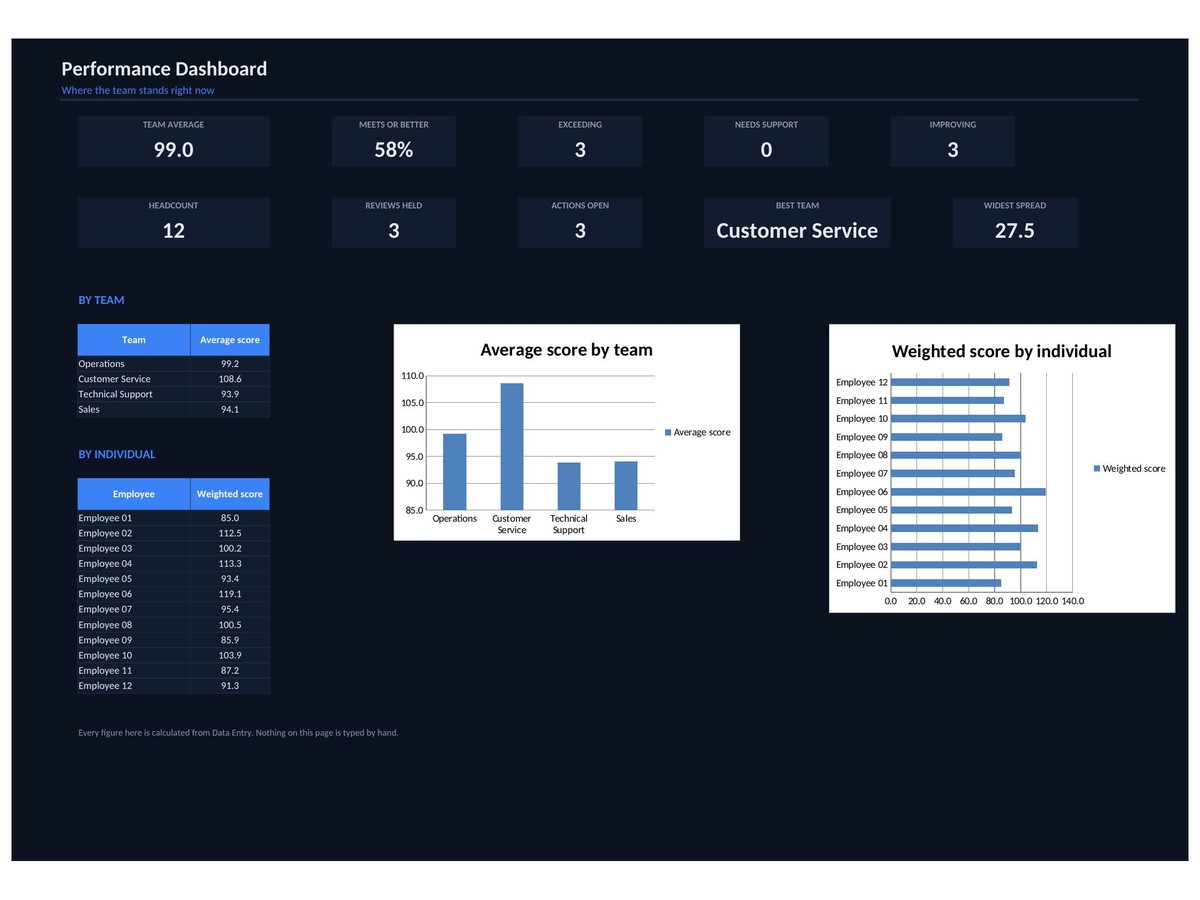Screen dimensions: 1200x900
Task: Select the Headcount 12 card
Action: [173, 222]
